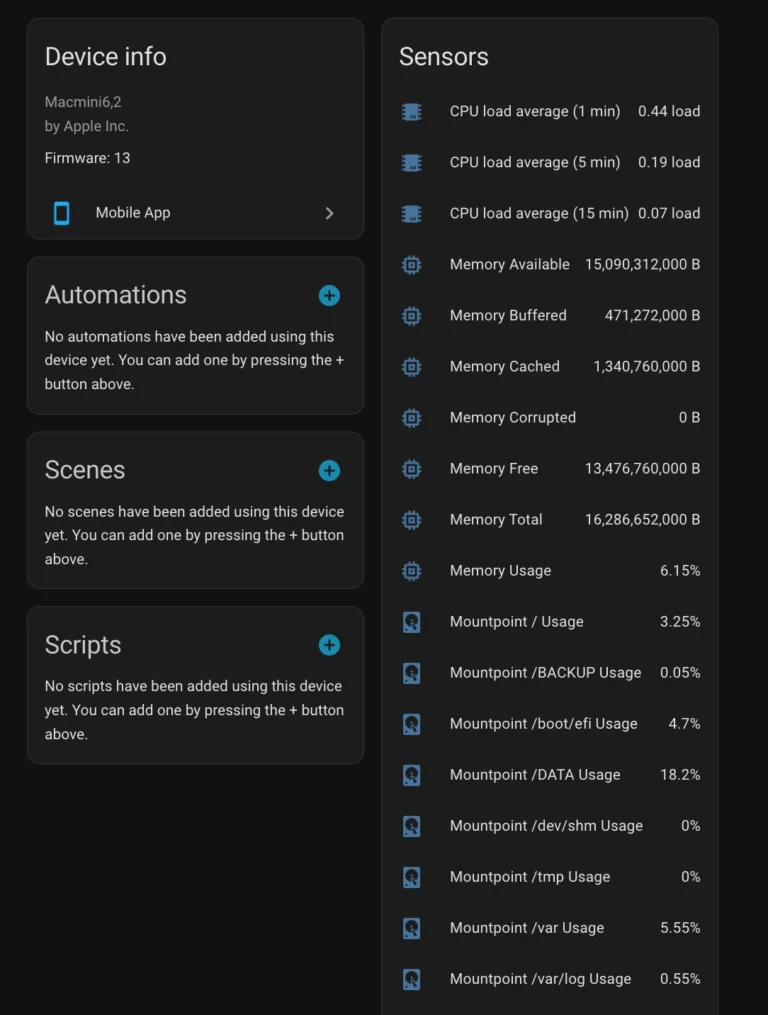Screen dimensions: 768x1015
Task: Click CPU load average (1 min) chip icon
Action: tap(411, 111)
